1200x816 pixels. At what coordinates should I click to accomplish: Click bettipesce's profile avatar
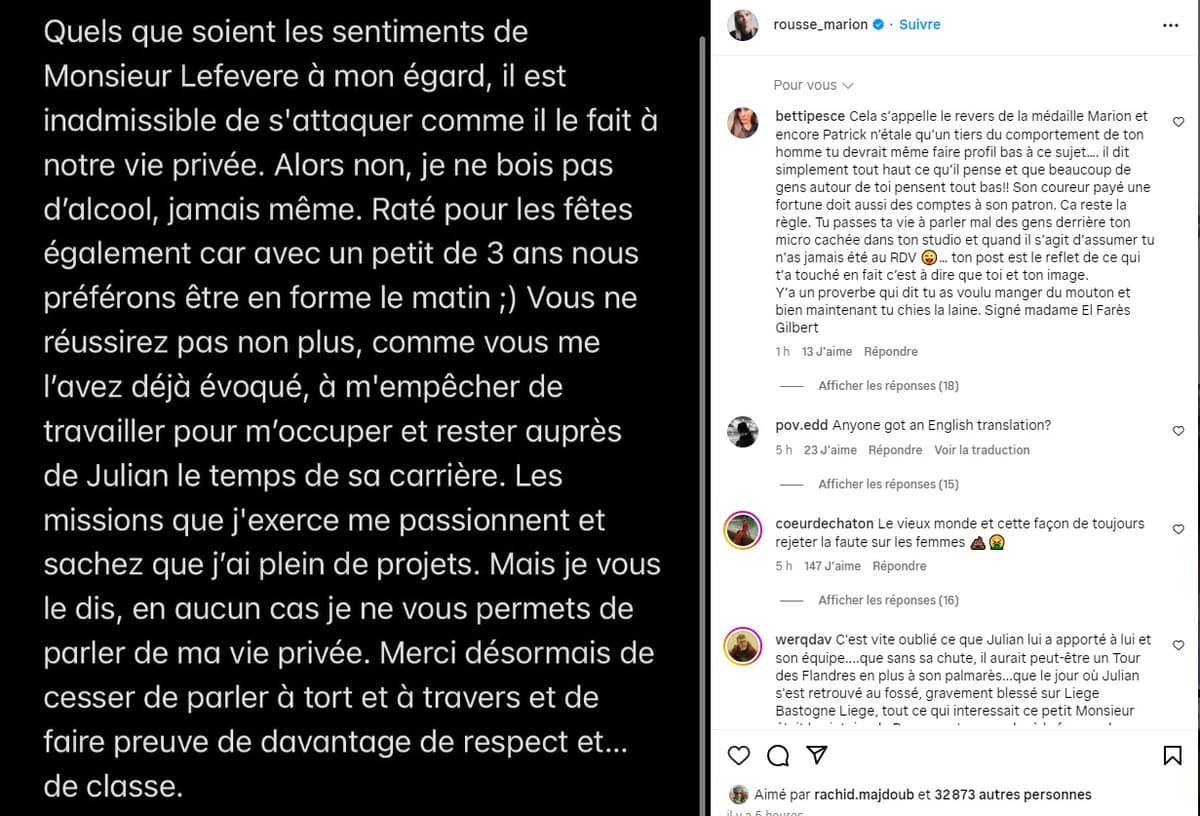742,123
